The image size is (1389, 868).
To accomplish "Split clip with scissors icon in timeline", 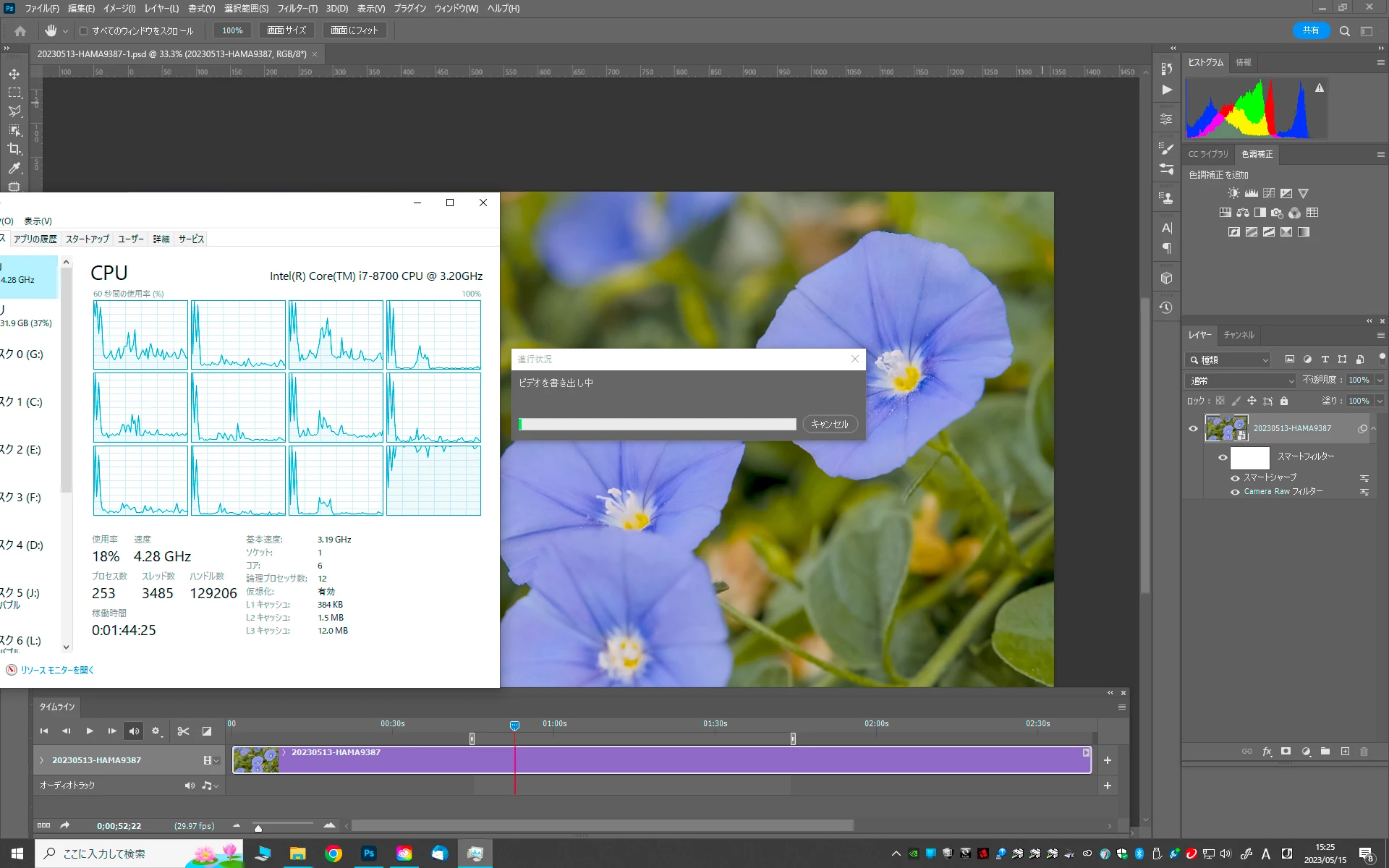I will [x=183, y=731].
